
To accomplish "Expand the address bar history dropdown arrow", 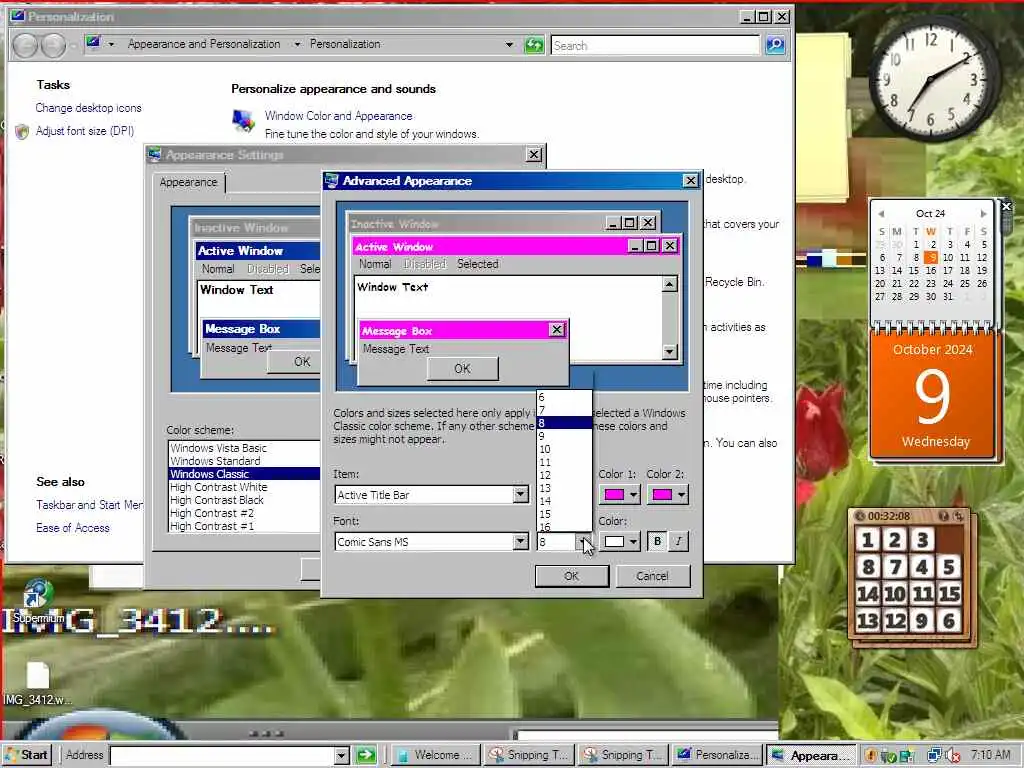I will [x=509, y=44].
